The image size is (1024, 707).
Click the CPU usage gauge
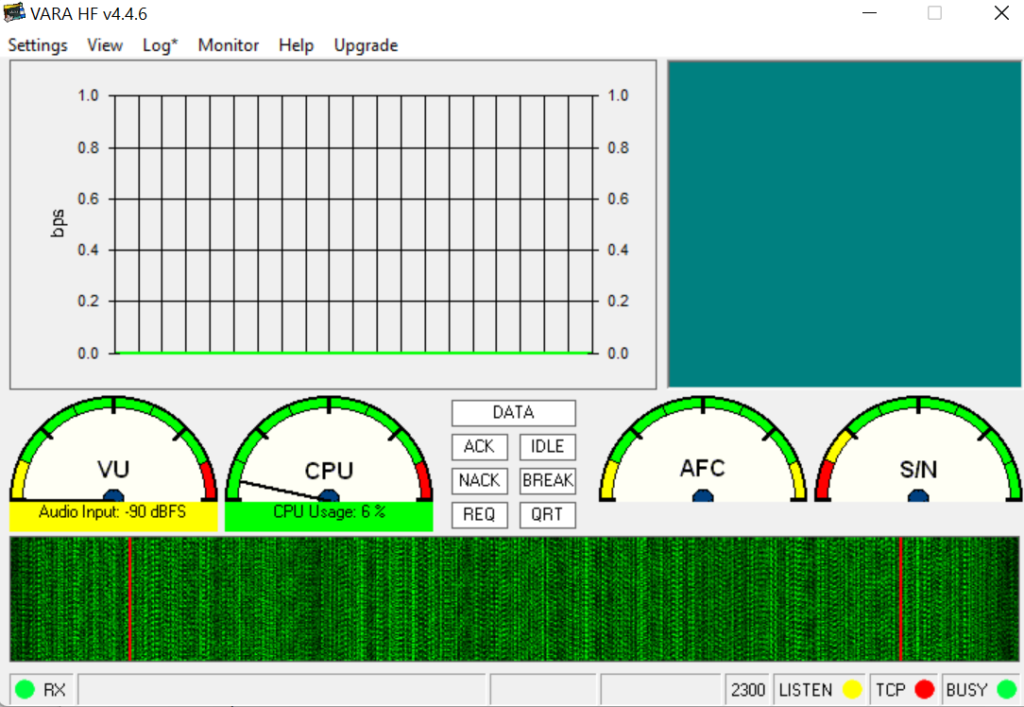click(329, 455)
